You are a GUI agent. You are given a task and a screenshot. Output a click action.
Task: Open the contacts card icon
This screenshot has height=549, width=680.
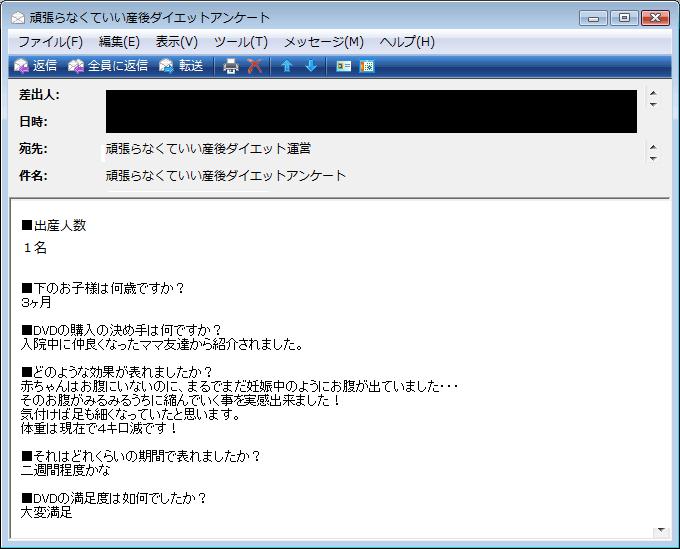343,66
